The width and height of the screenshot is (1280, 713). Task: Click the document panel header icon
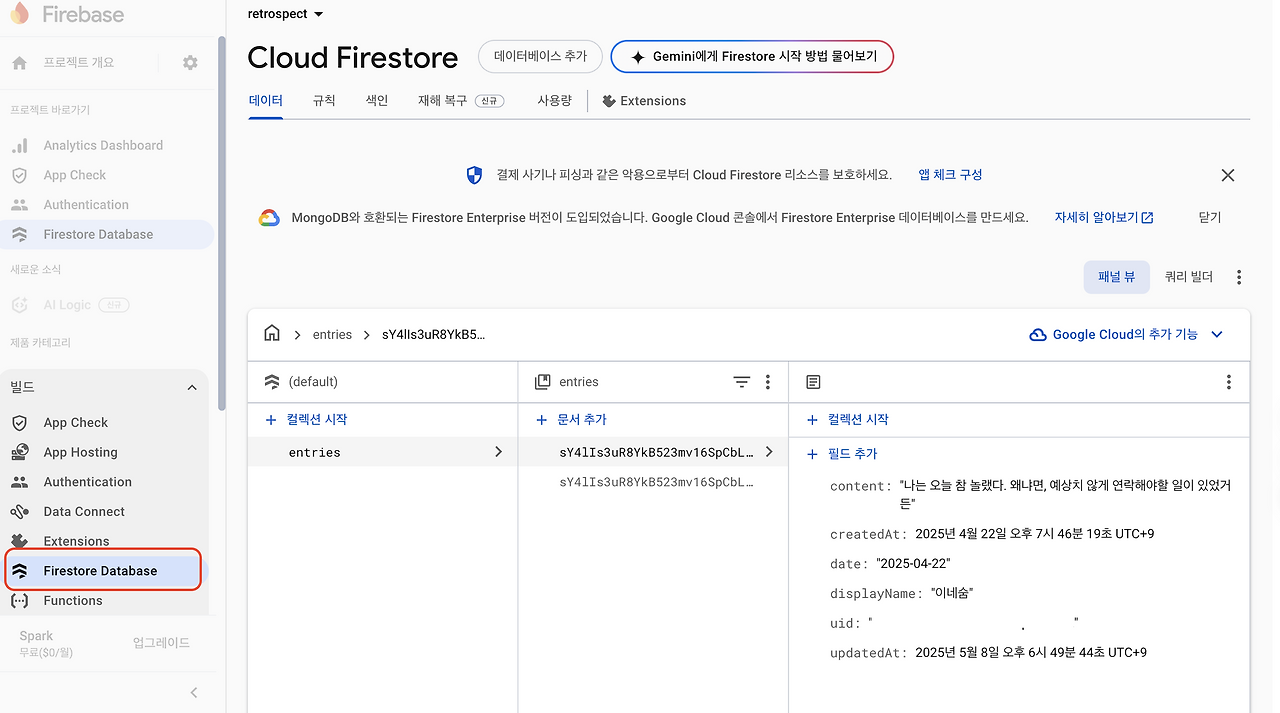pyautogui.click(x=813, y=382)
